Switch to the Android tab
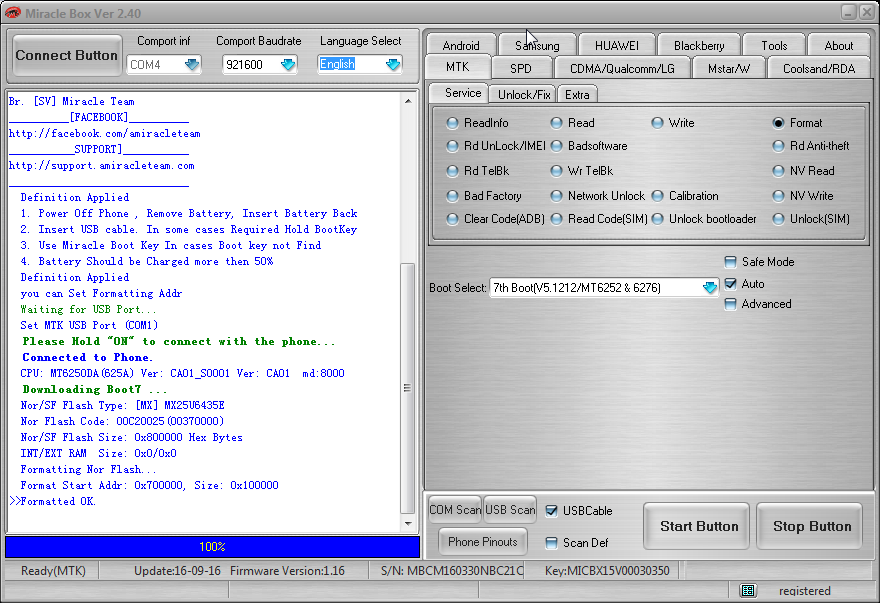The height and width of the screenshot is (603, 880). coord(461,45)
